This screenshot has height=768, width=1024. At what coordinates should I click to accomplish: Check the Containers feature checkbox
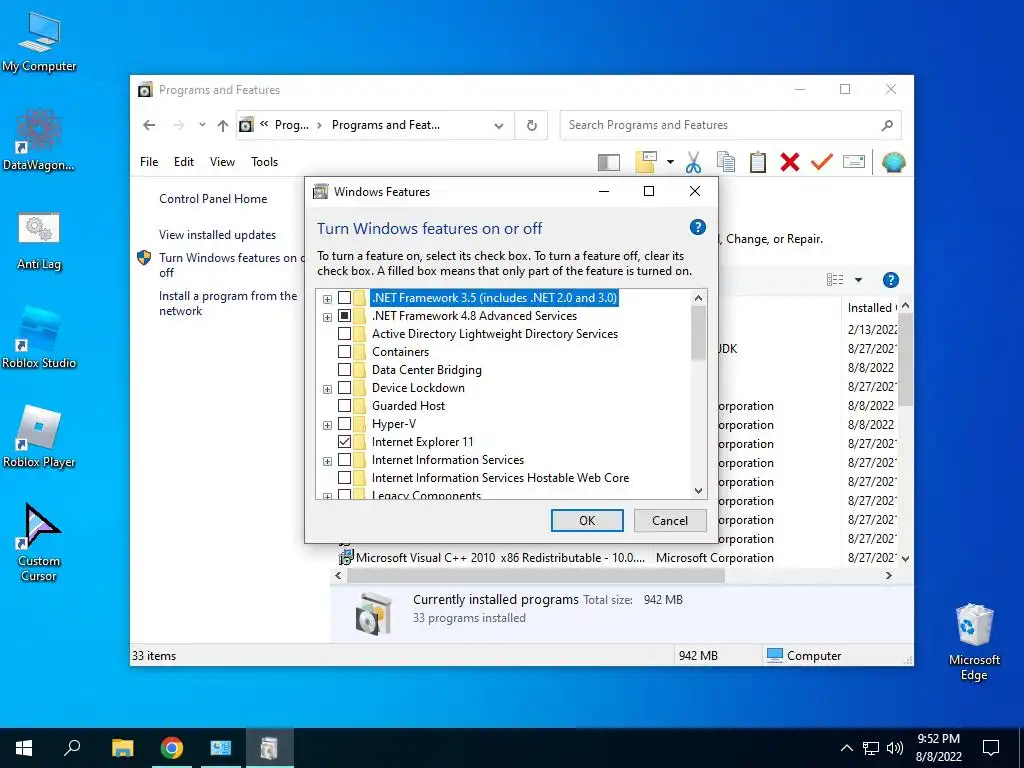click(x=344, y=352)
